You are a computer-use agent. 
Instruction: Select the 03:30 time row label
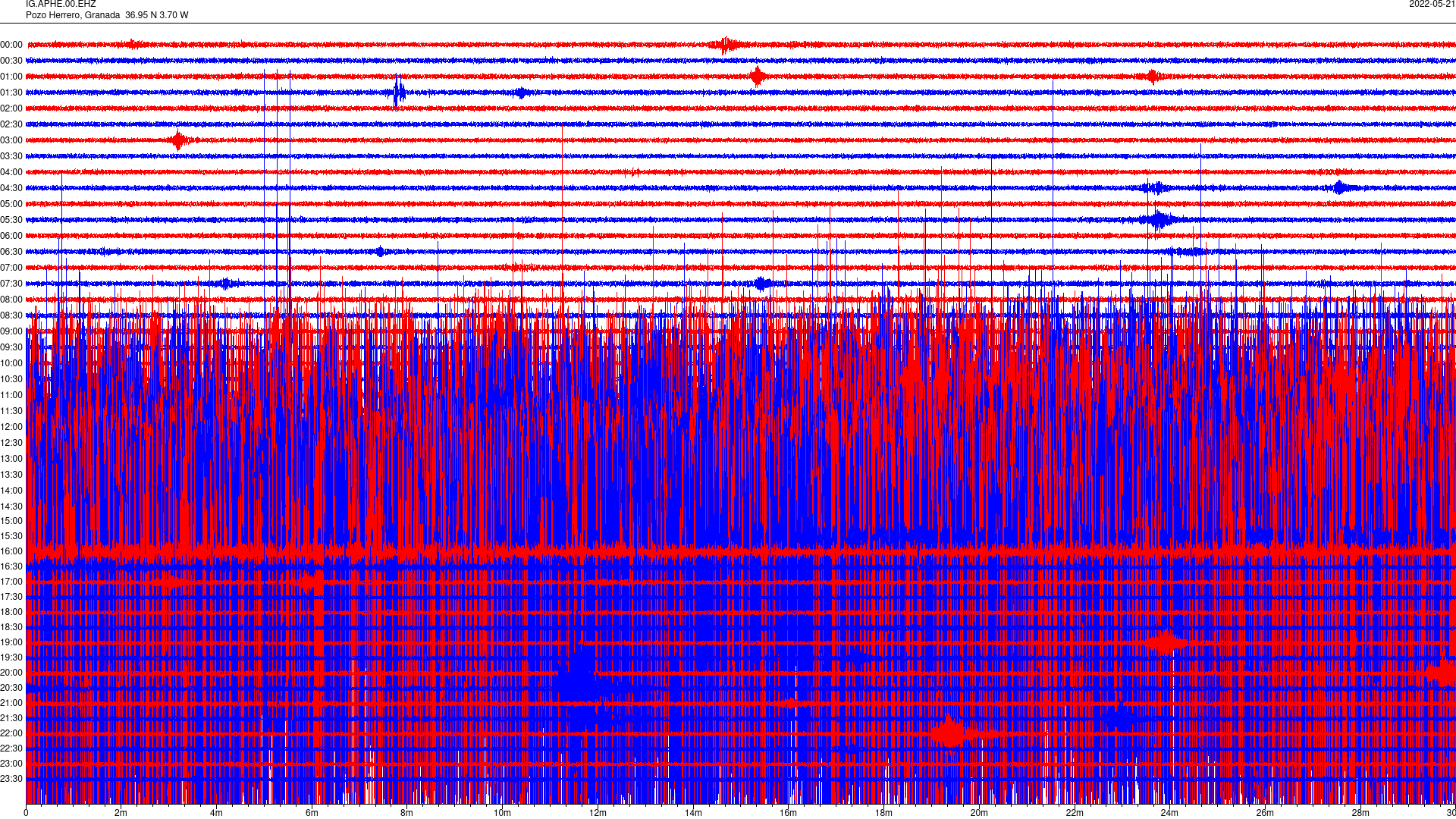pyautogui.click(x=11, y=156)
